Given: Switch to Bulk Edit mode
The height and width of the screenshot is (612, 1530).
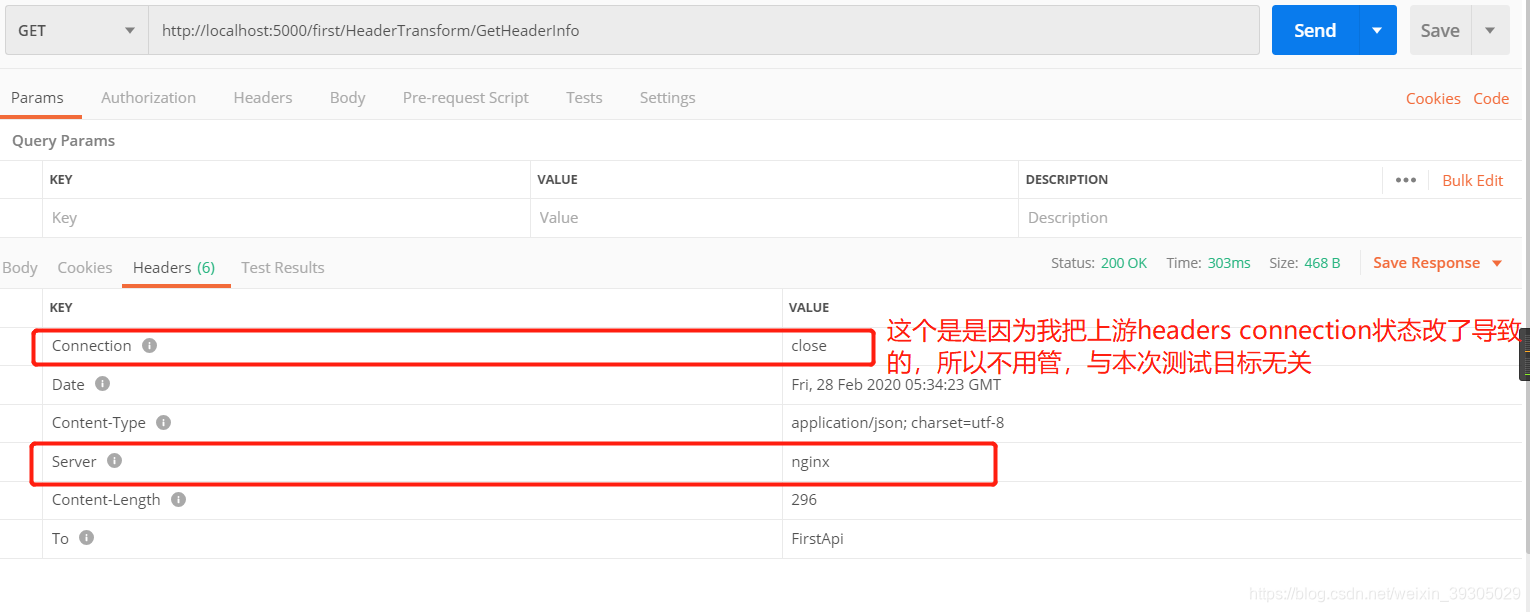Looking at the screenshot, I should point(1472,180).
